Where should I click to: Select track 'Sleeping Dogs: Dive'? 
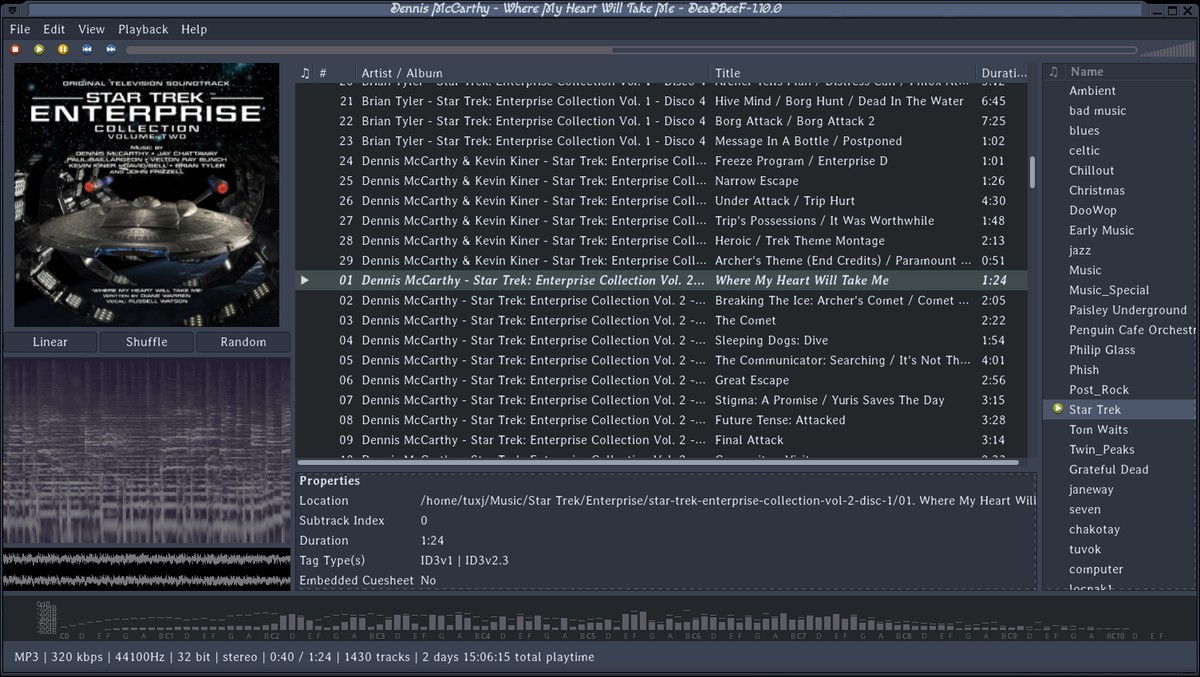661,341
